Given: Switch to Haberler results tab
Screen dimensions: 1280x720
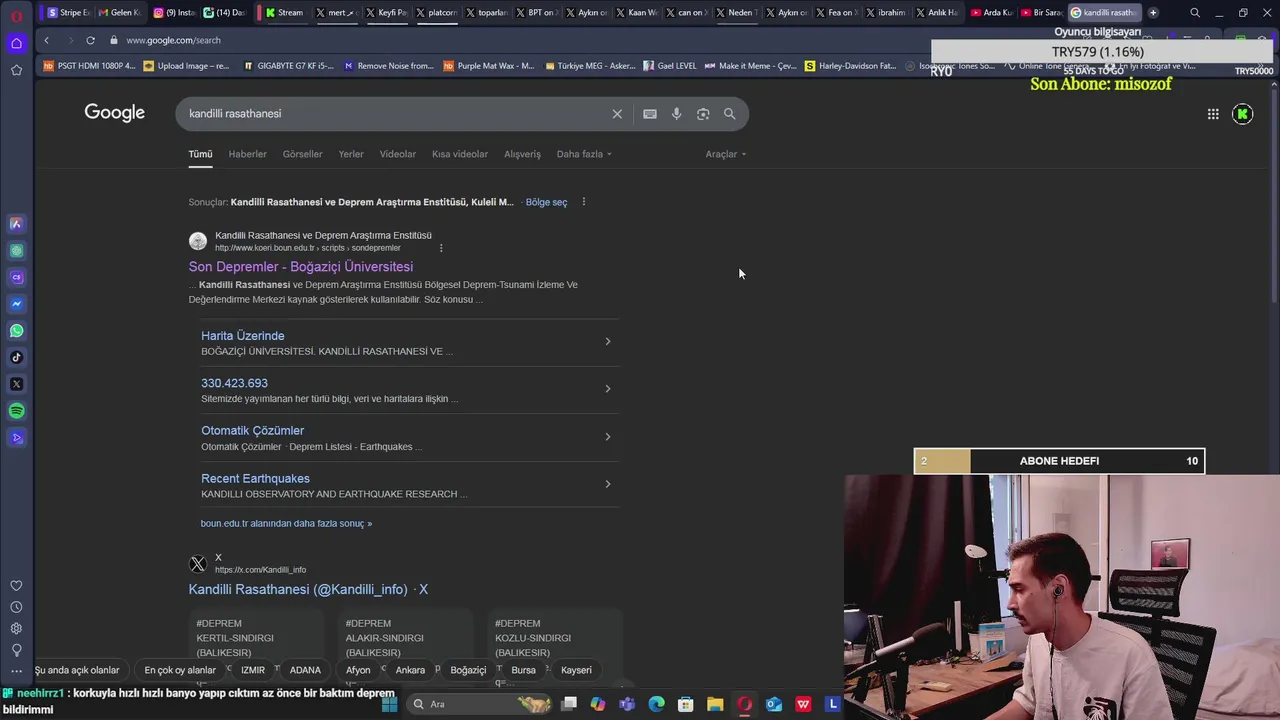Looking at the screenshot, I should point(247,154).
